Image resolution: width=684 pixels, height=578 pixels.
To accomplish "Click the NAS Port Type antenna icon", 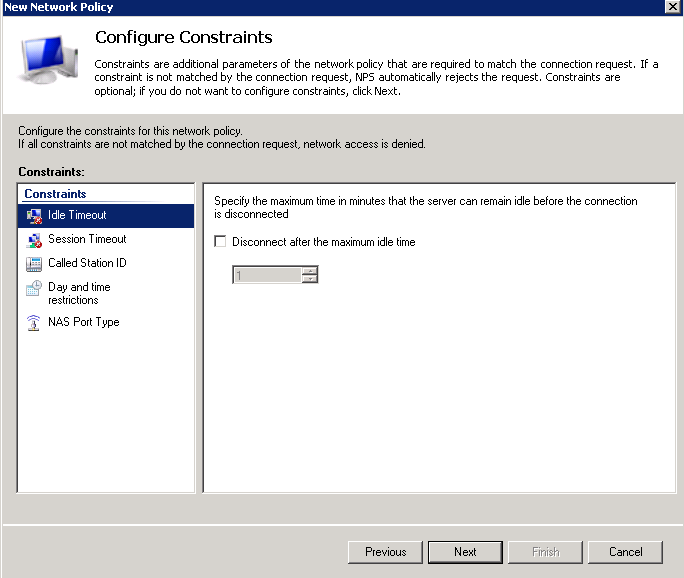I will [x=34, y=323].
